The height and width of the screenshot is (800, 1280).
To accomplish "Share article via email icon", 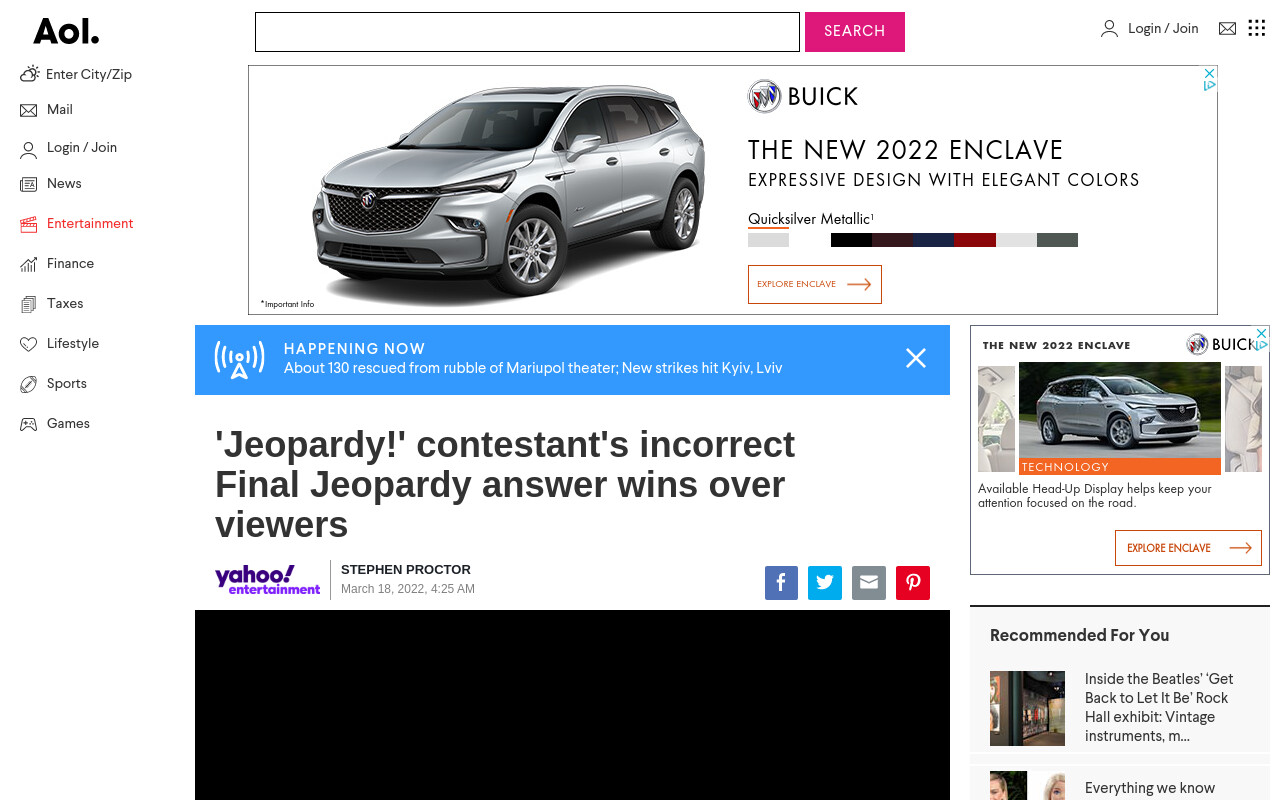I will (x=869, y=583).
